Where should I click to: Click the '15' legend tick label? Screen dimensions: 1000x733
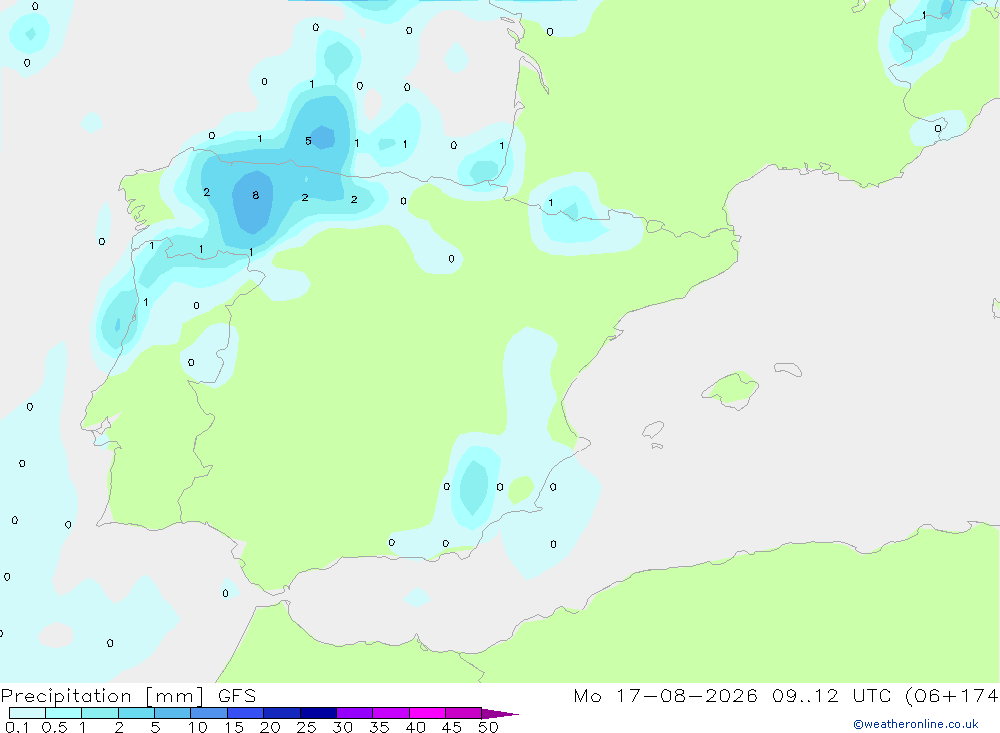click(x=234, y=727)
